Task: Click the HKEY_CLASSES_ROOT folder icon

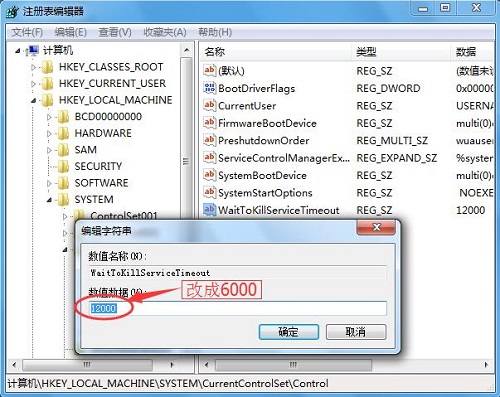Action: 47,67
